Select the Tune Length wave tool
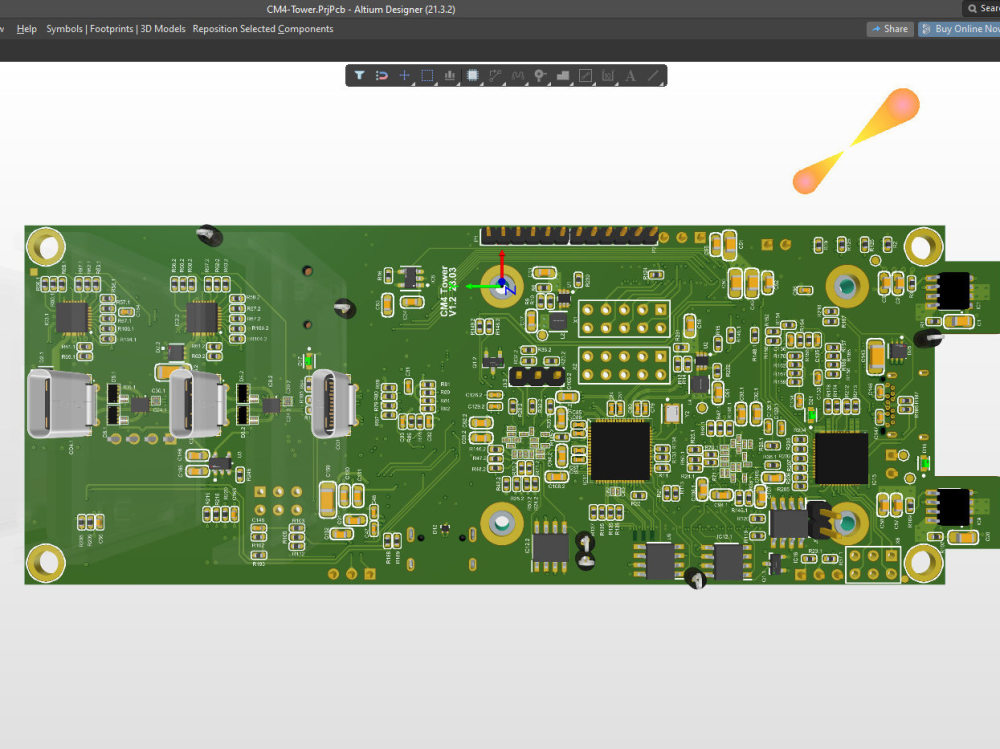 (x=518, y=75)
